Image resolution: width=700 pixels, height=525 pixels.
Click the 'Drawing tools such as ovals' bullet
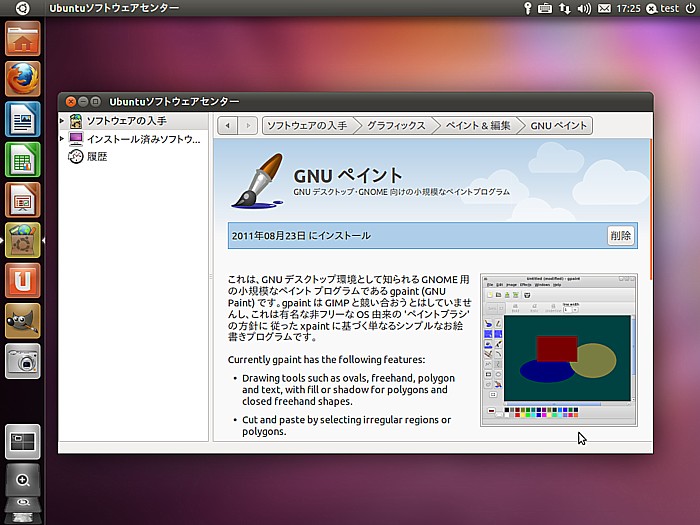point(348,390)
